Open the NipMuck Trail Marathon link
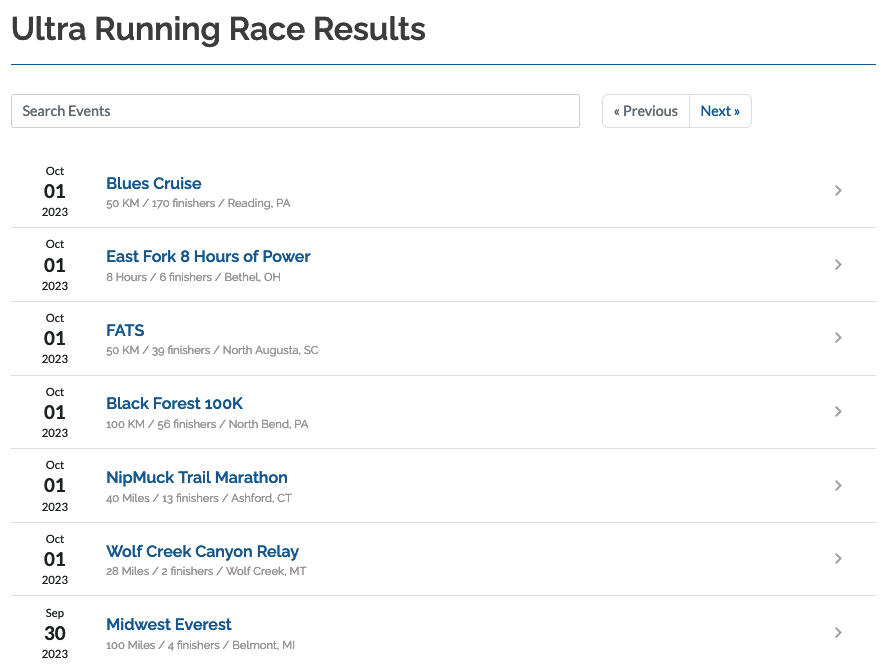Viewport: 882px width, 666px height. coord(197,478)
